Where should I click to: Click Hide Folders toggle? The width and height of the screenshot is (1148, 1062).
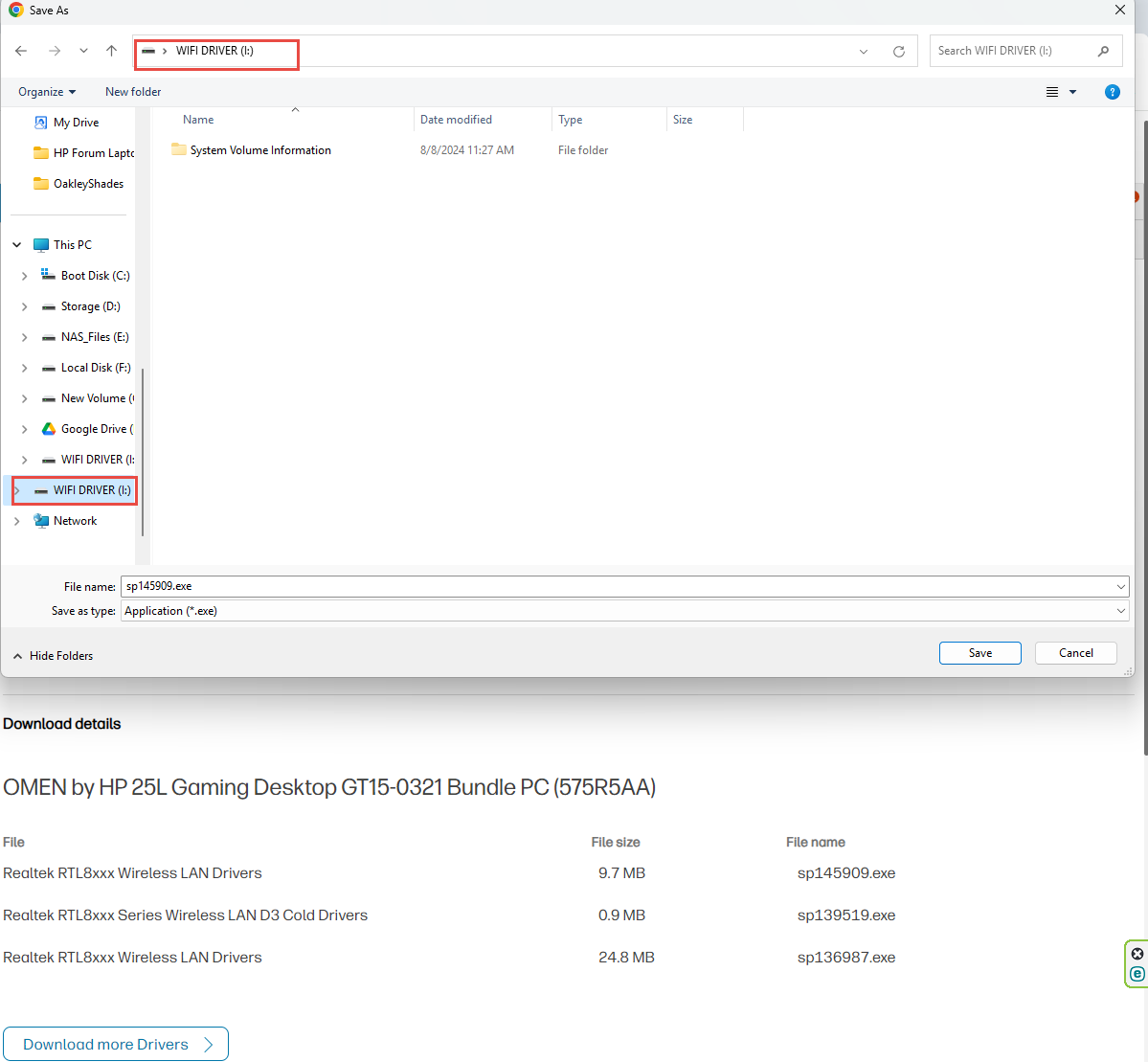[54, 656]
